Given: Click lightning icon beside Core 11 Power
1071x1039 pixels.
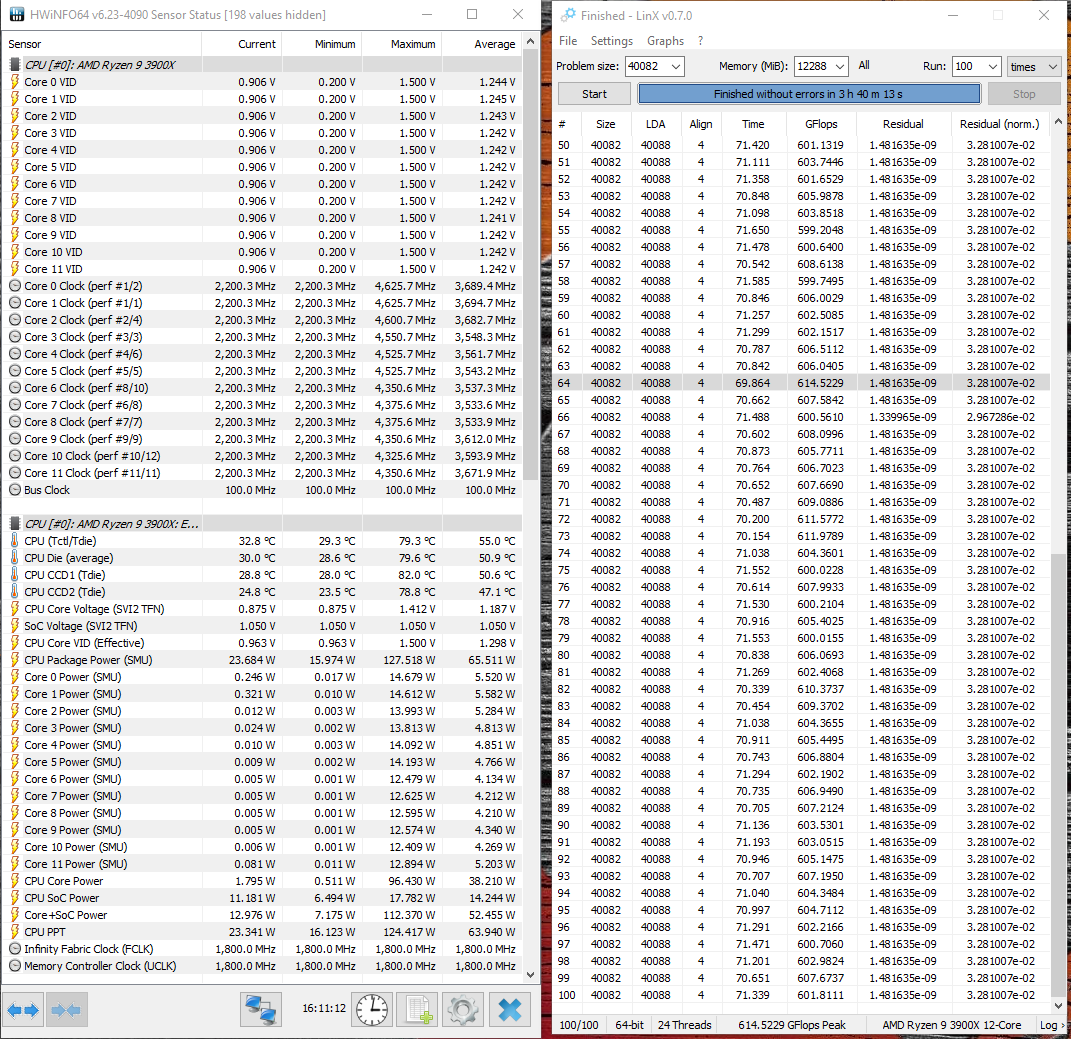Looking at the screenshot, I should click(14, 864).
